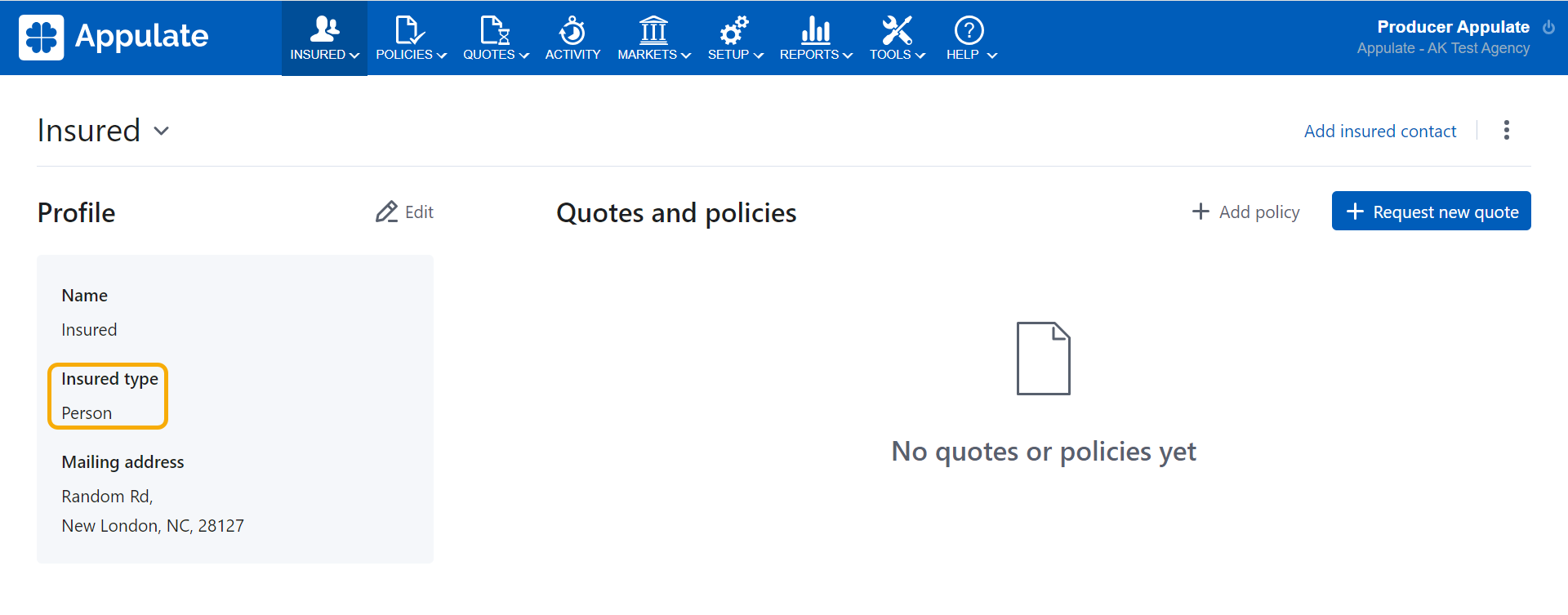Click the Tools wrench icon
Image resolution: width=1568 pixels, height=615 pixels.
[896, 29]
